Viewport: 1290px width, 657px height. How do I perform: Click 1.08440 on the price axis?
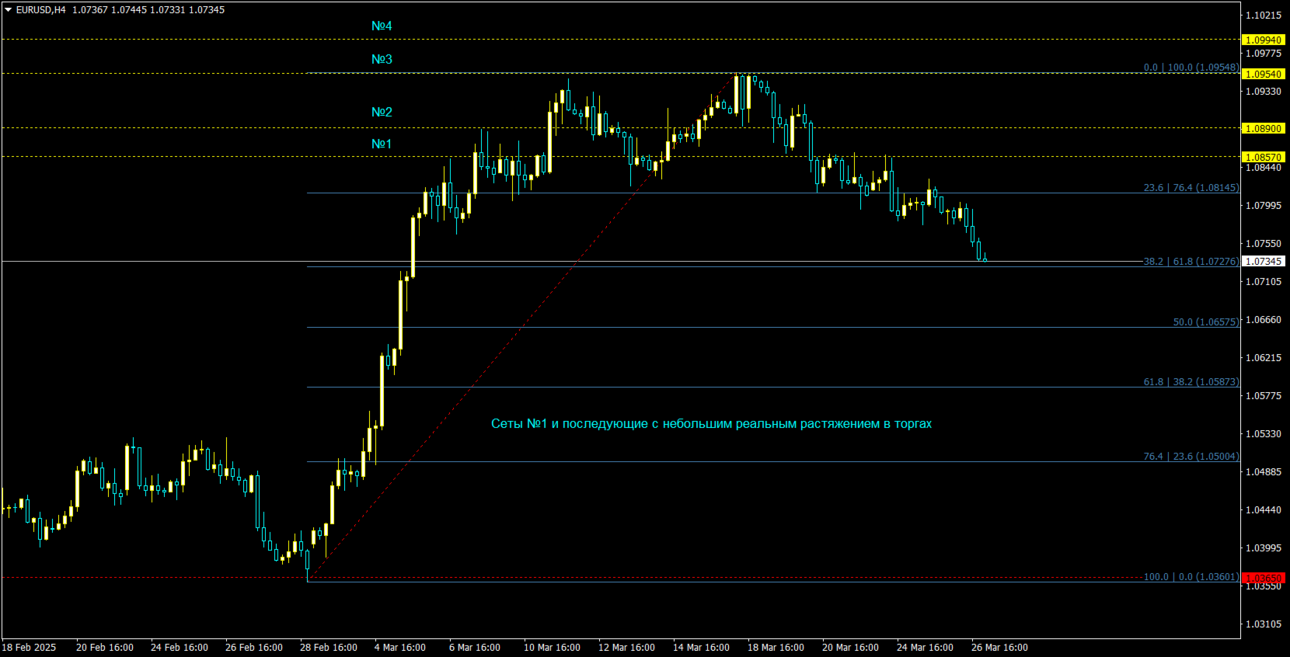[1264, 168]
